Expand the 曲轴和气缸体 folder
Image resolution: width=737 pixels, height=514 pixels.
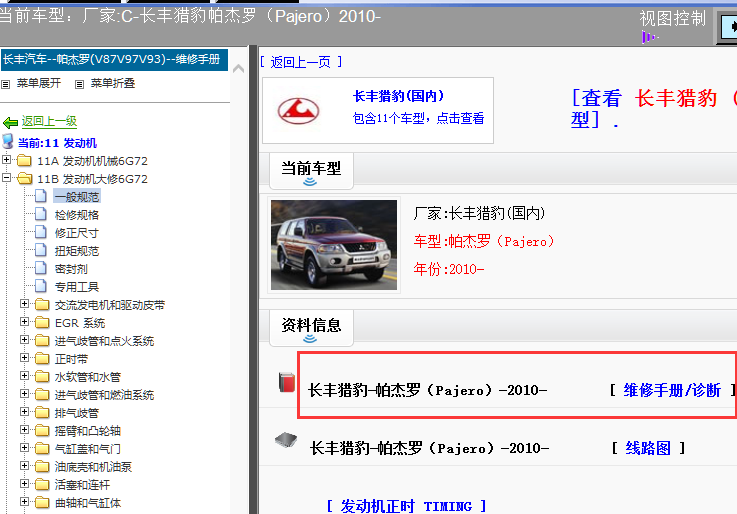point(24,502)
